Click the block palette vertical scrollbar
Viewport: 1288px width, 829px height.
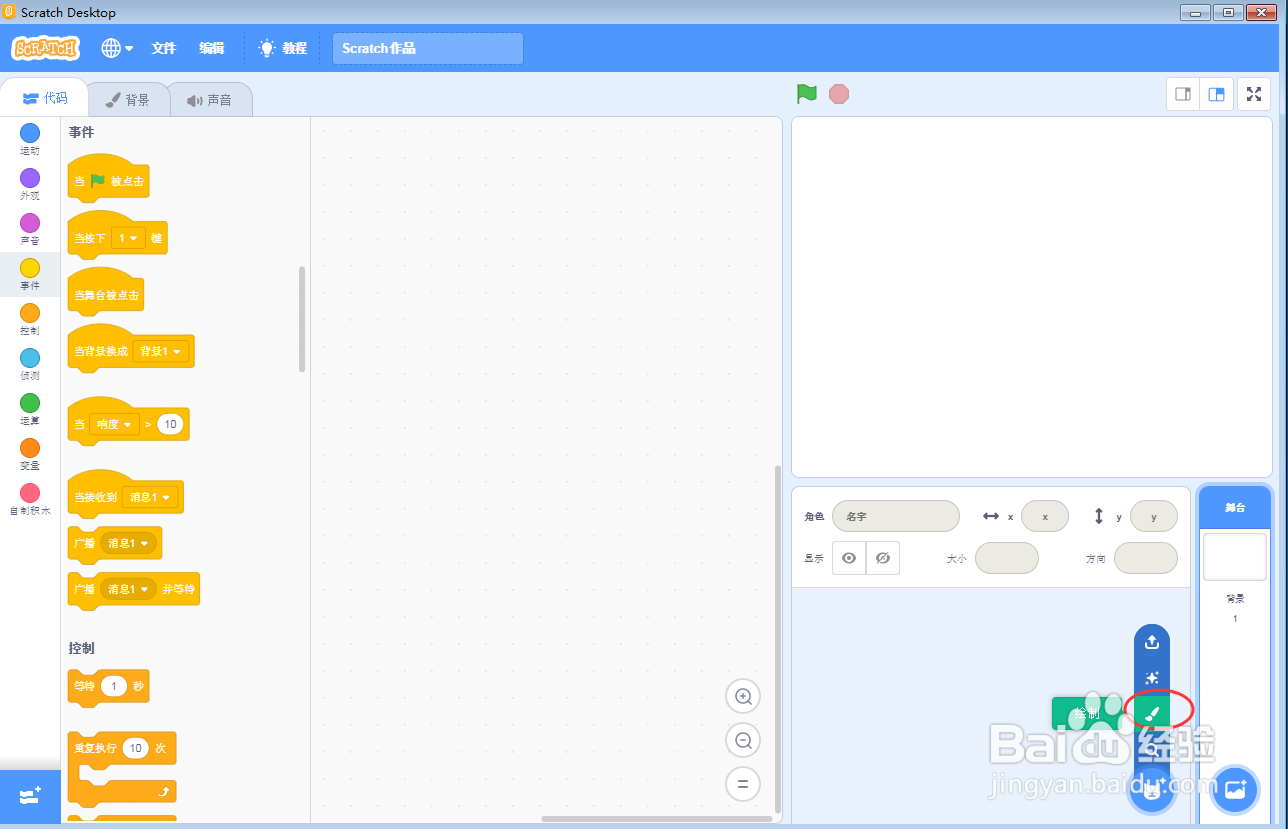302,319
